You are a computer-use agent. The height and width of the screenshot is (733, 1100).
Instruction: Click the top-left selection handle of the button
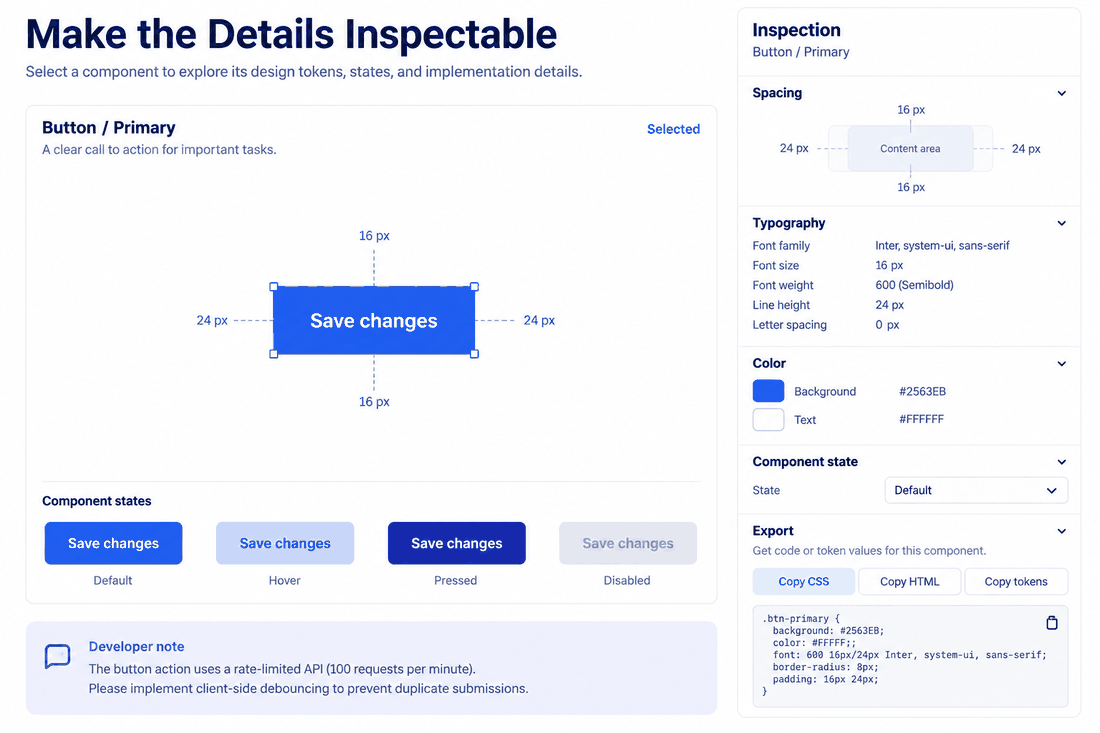point(274,287)
